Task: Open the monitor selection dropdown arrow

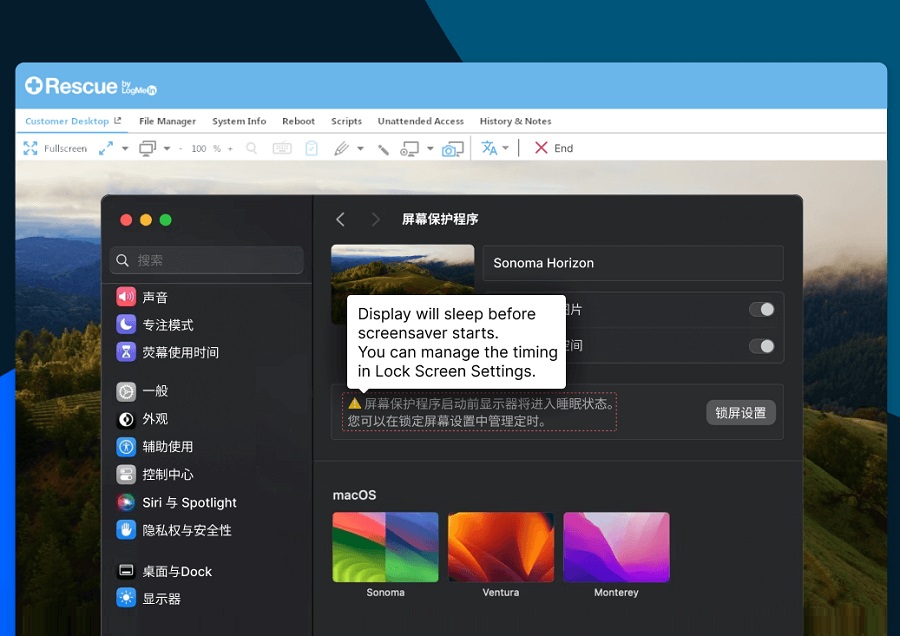Action: pyautogui.click(x=167, y=148)
